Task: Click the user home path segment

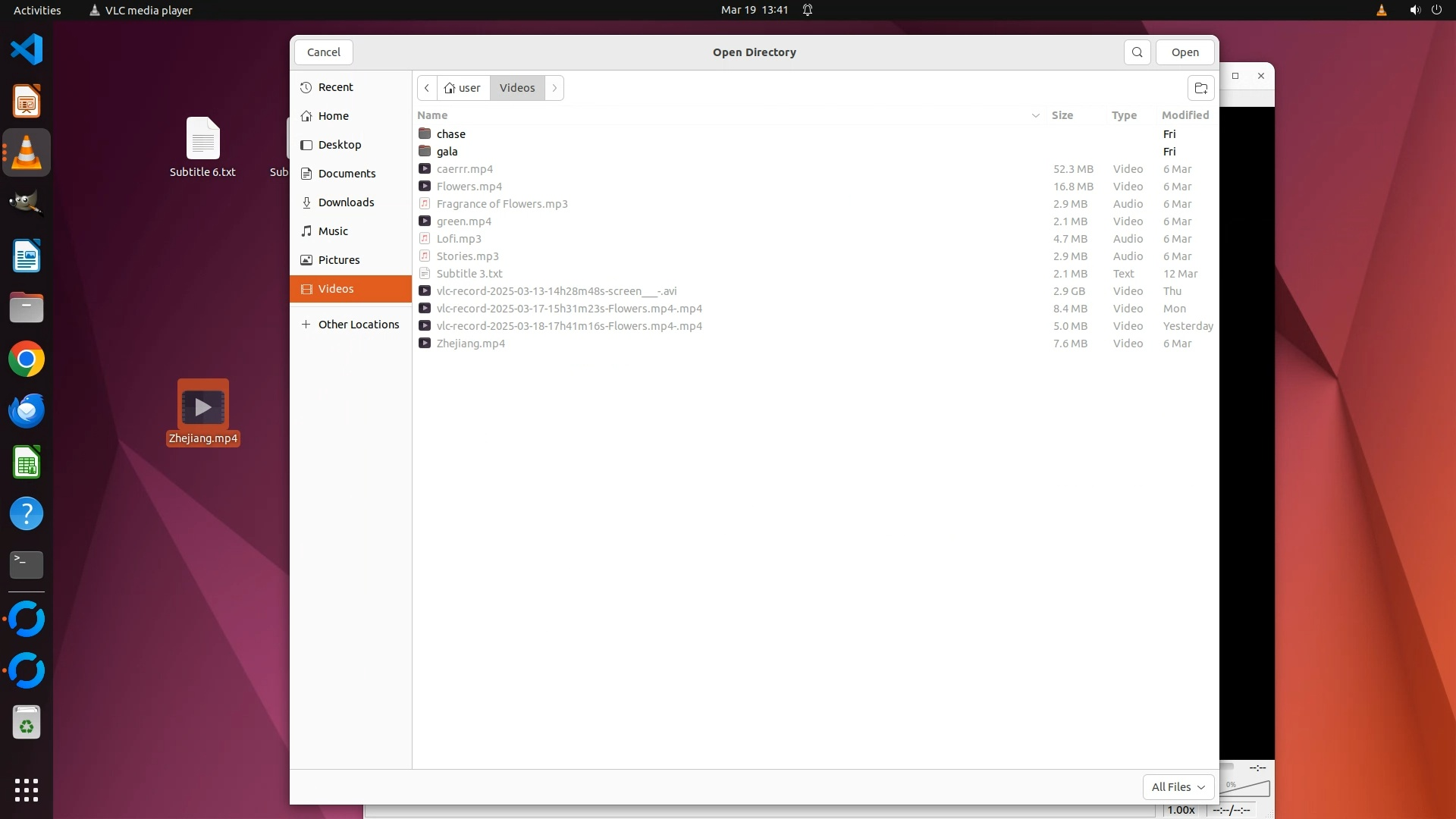Action: tap(463, 88)
